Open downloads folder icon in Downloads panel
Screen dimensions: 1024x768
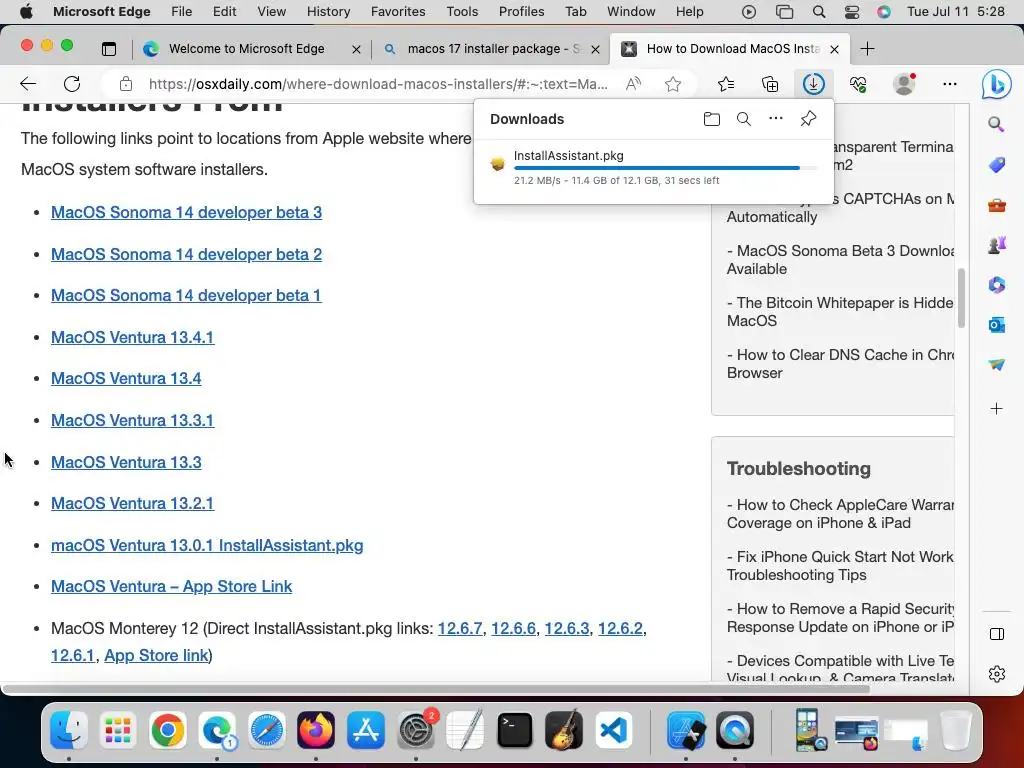pos(712,119)
